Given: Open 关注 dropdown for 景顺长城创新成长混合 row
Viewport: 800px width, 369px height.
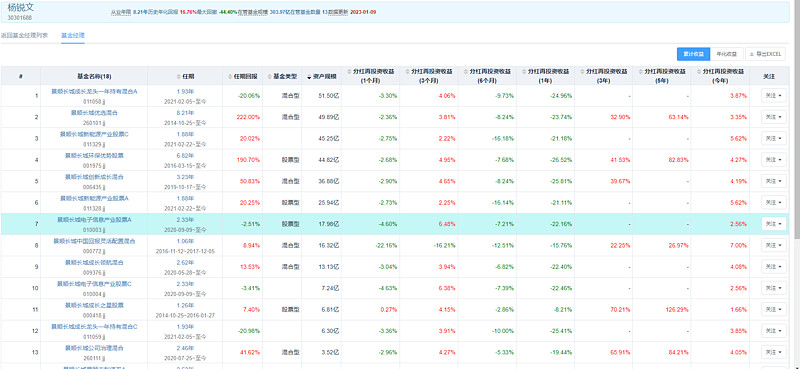Looking at the screenshot, I should coord(774,181).
